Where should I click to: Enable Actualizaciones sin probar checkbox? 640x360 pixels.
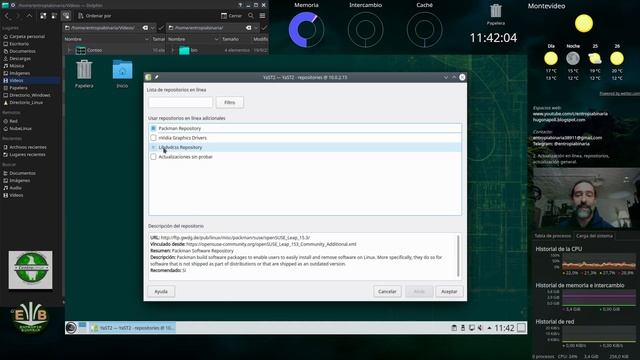[x=153, y=156]
